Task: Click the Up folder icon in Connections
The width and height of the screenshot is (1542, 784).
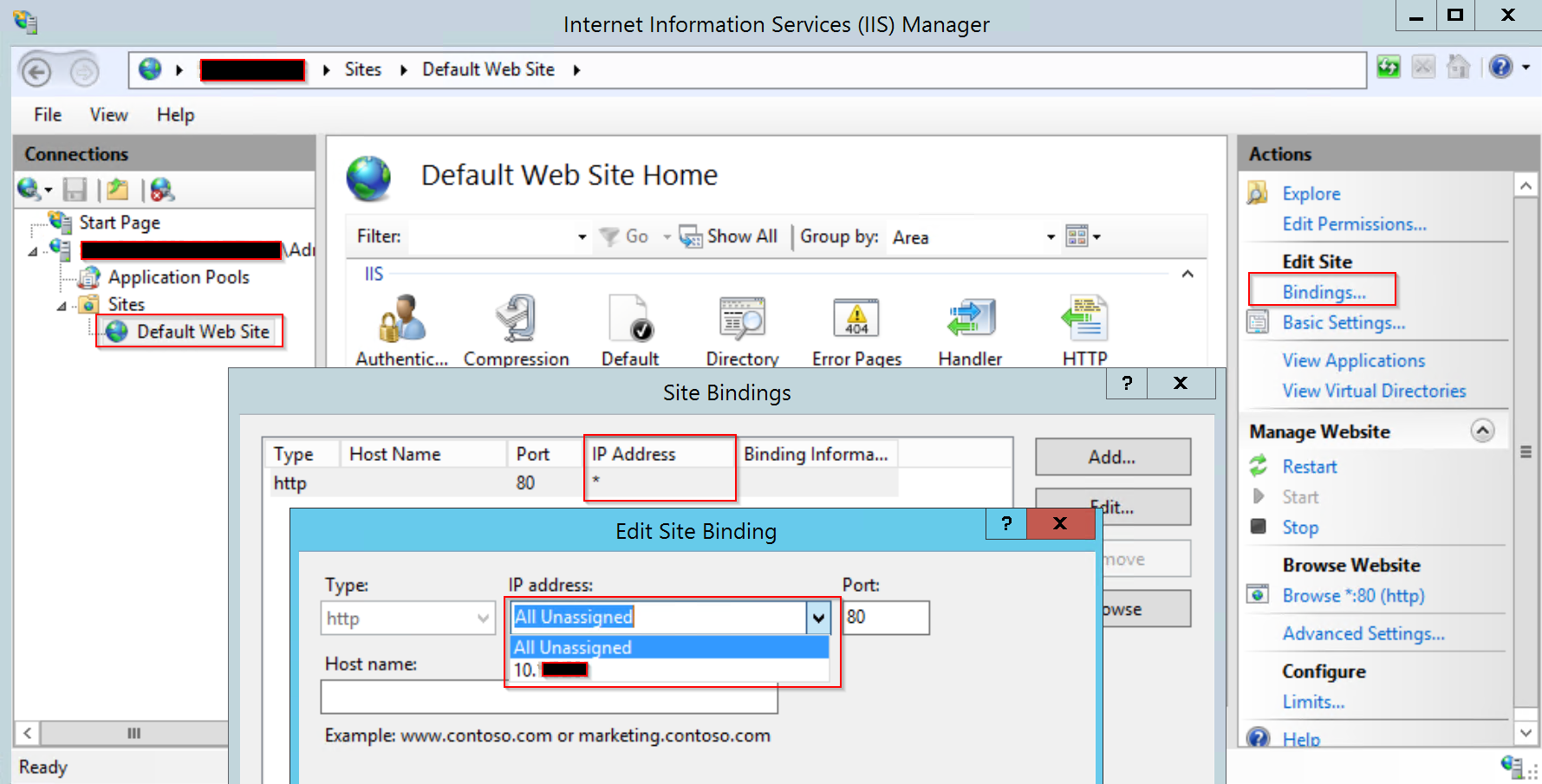Action: click(118, 190)
